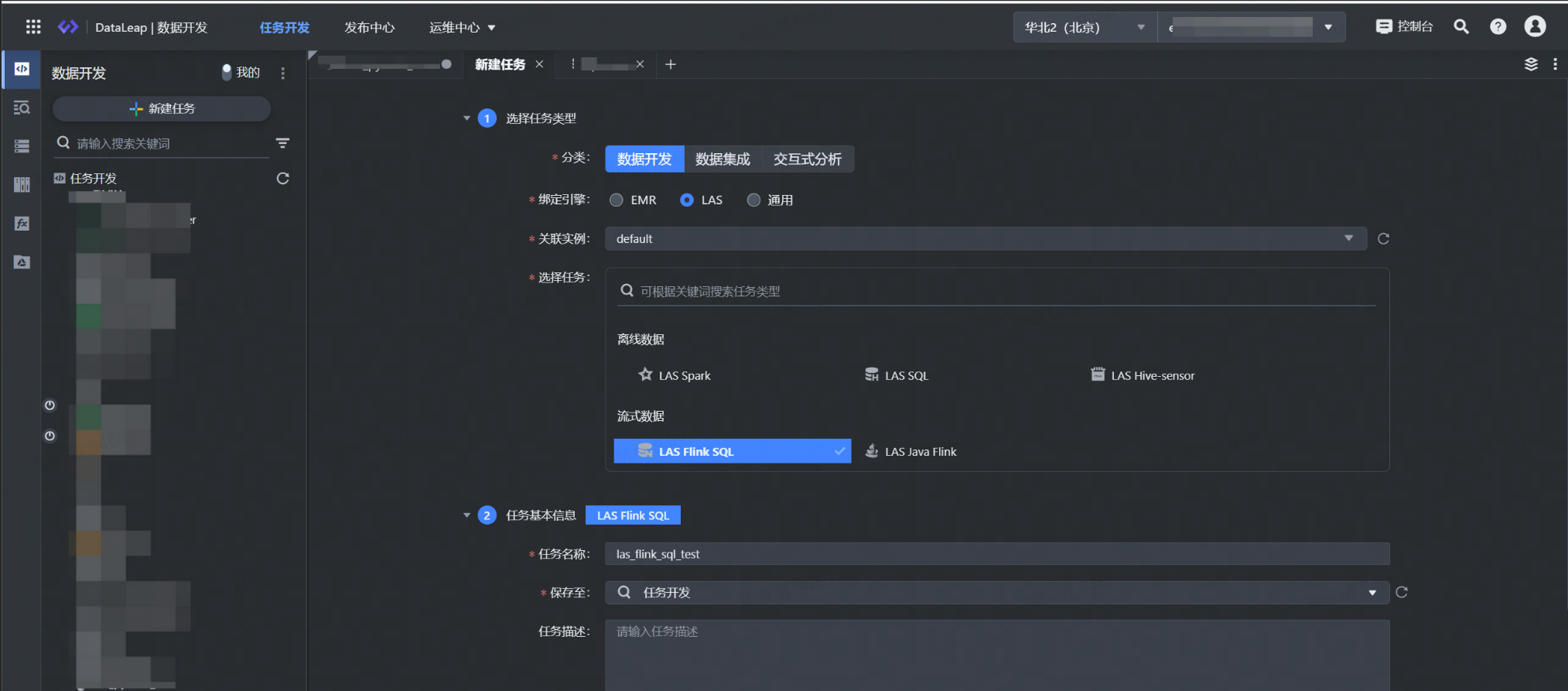Viewport: 1568px width, 691px height.
Task: Refresh the 任务开发 tree
Action: point(283,179)
